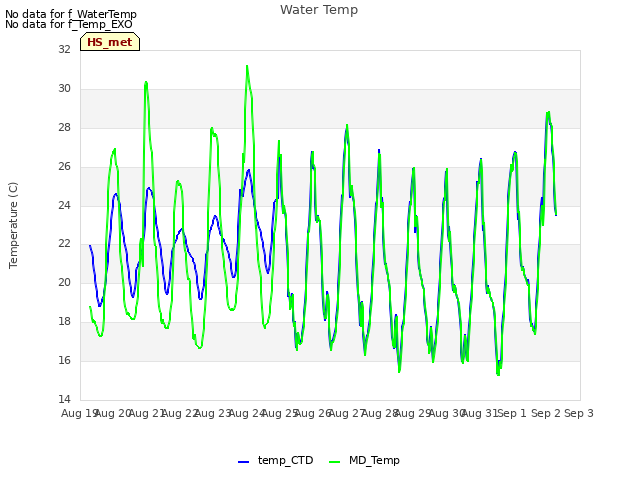The width and height of the screenshot is (640, 480).
Task: Click the Aug 24 date label
Action: click(247, 413)
